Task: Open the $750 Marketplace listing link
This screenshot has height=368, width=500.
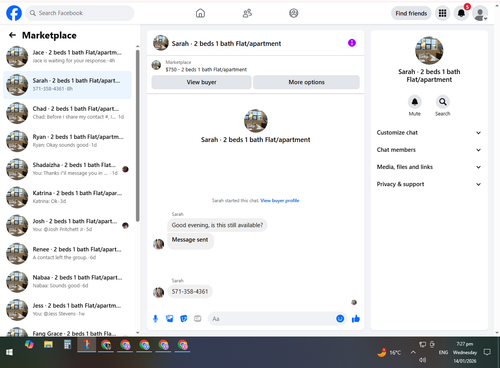Action: 206,70
